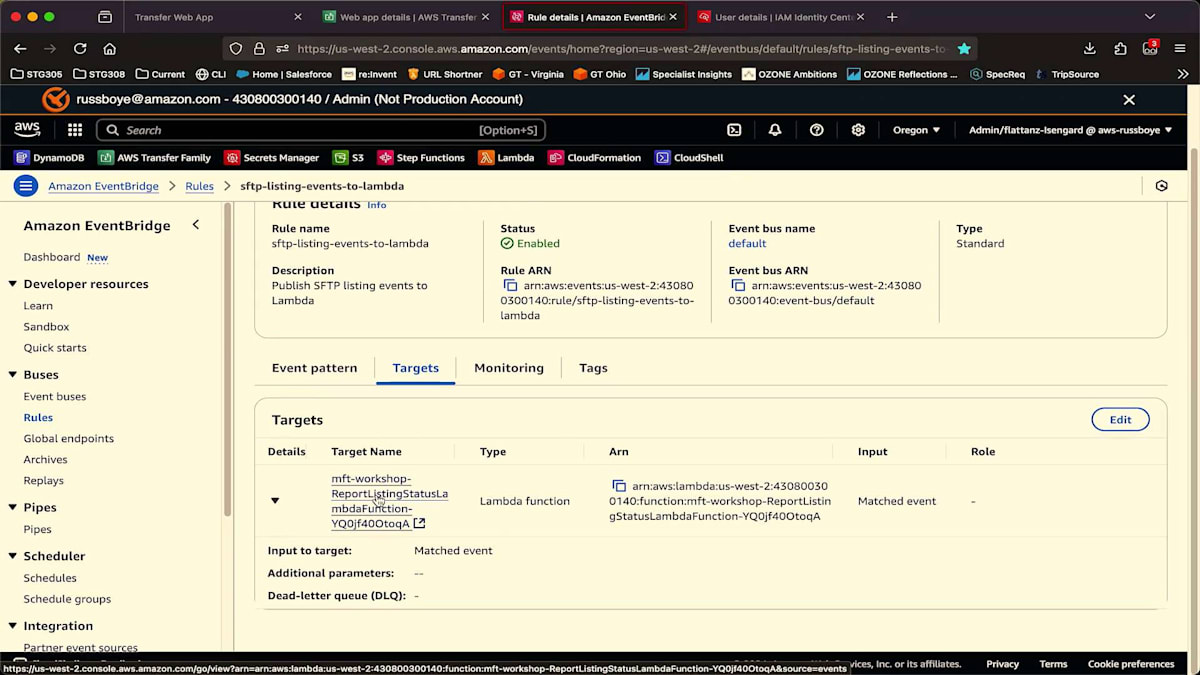Open Rule details Info link

pos(376,205)
